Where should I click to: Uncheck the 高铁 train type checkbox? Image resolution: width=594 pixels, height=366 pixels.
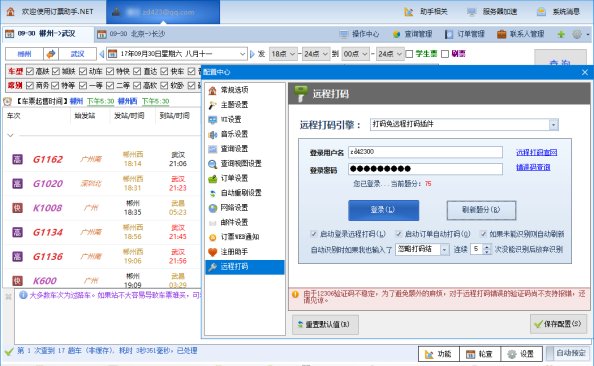pos(30,71)
